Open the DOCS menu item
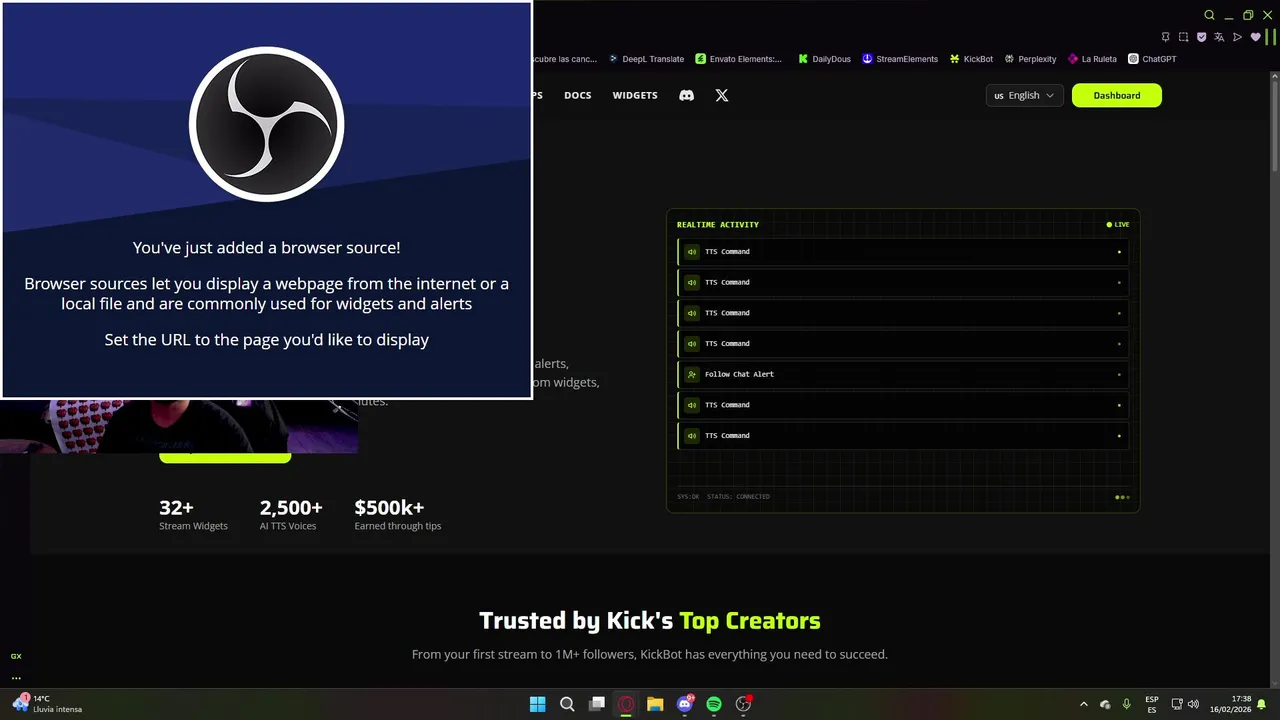 [x=578, y=95]
